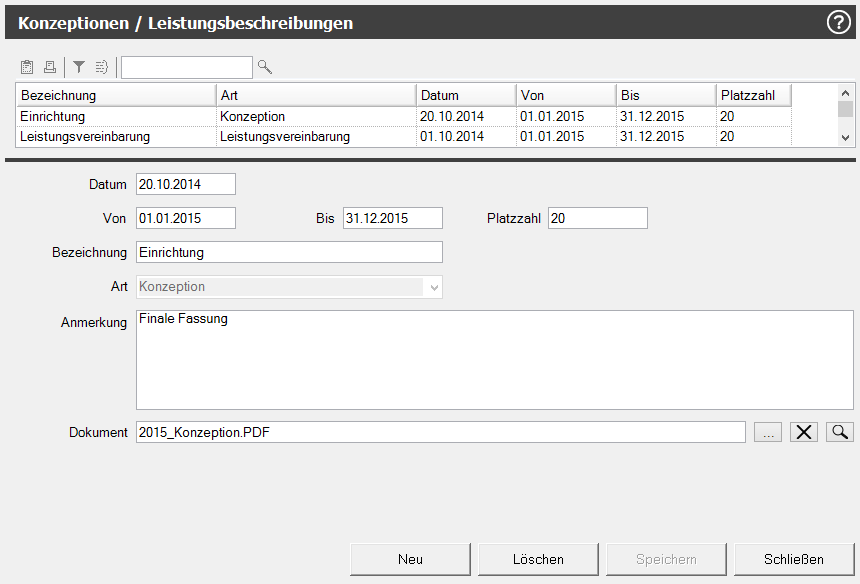This screenshot has width=860, height=584.
Task: Select the Leistungsvereinbarung row in the table
Action: pos(116,136)
